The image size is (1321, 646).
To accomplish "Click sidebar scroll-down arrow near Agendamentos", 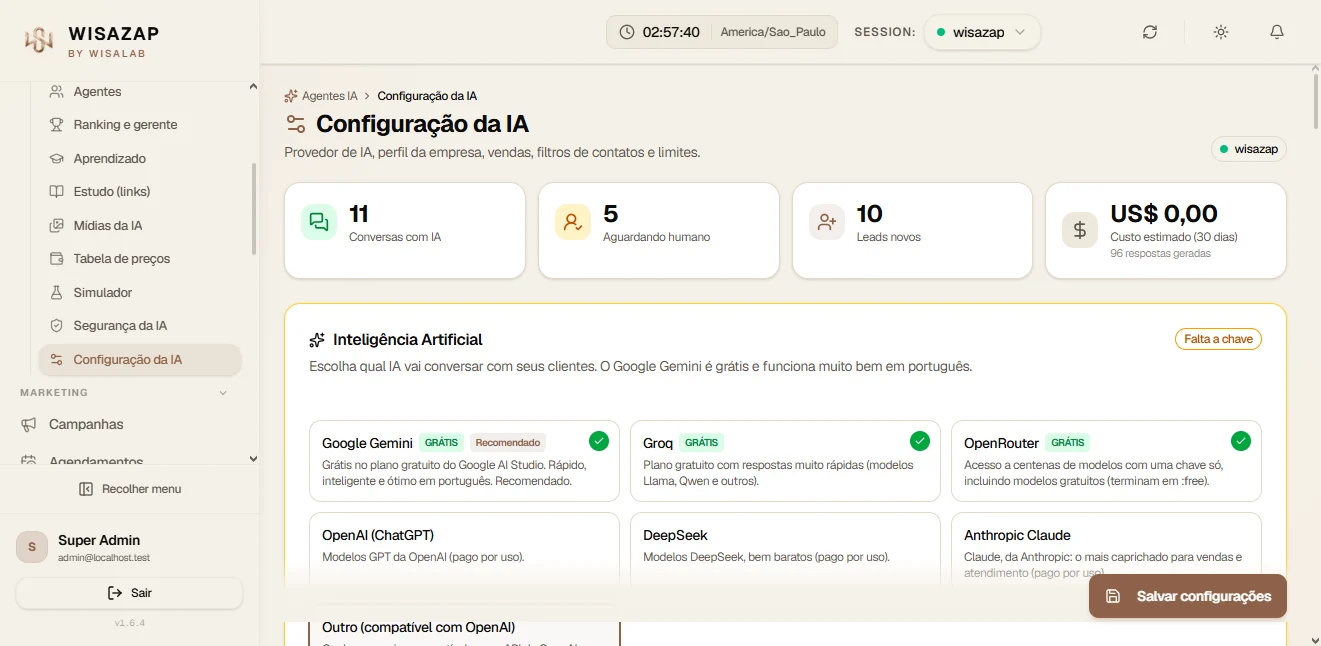I will click(253, 459).
